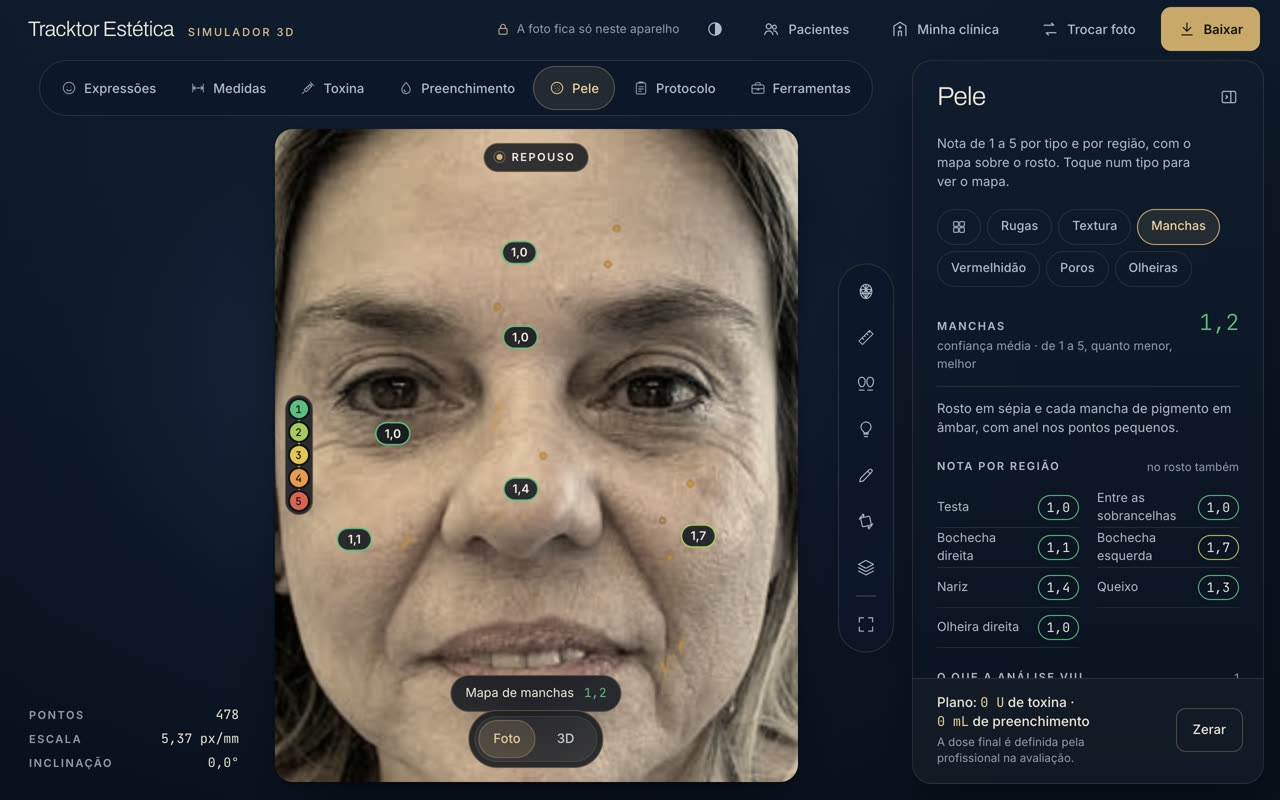Select the Queixo 1,3 score in the region list

pyautogui.click(x=1218, y=587)
